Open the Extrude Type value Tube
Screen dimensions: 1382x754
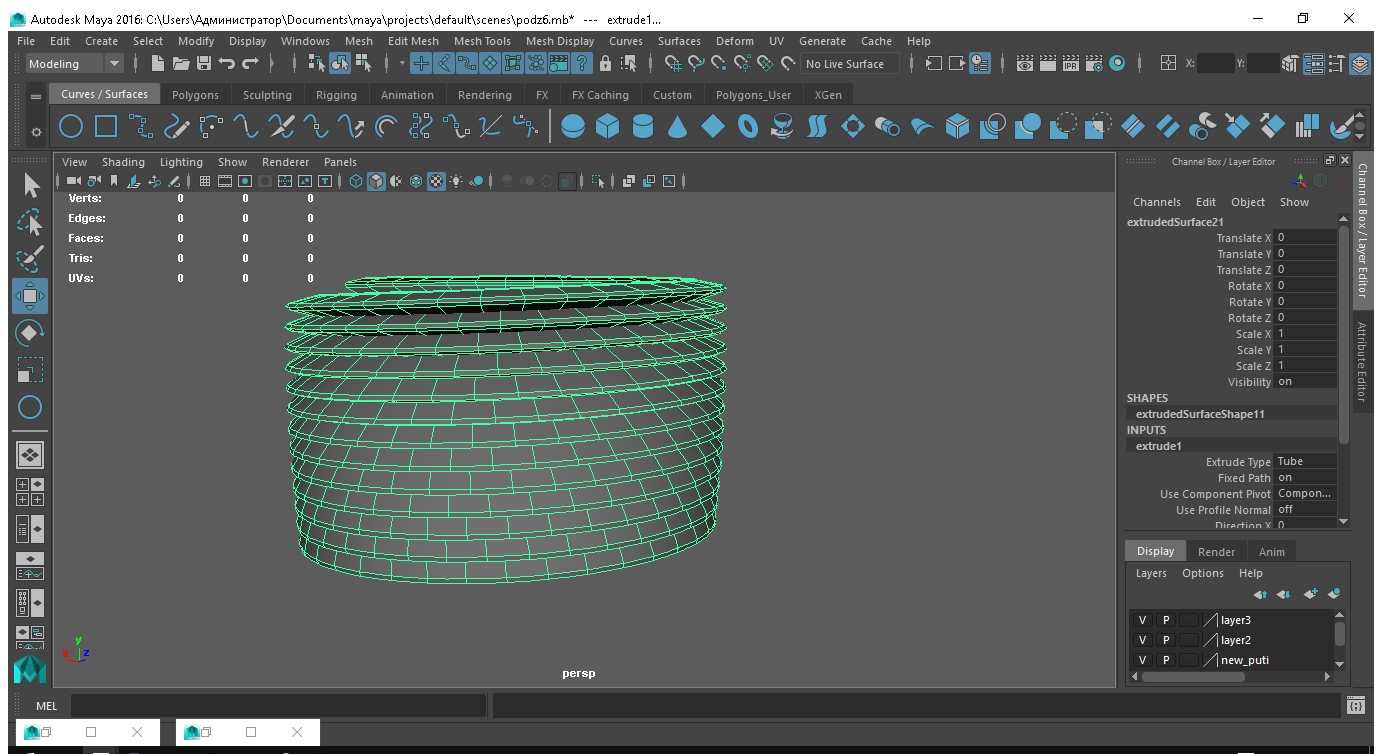1303,462
